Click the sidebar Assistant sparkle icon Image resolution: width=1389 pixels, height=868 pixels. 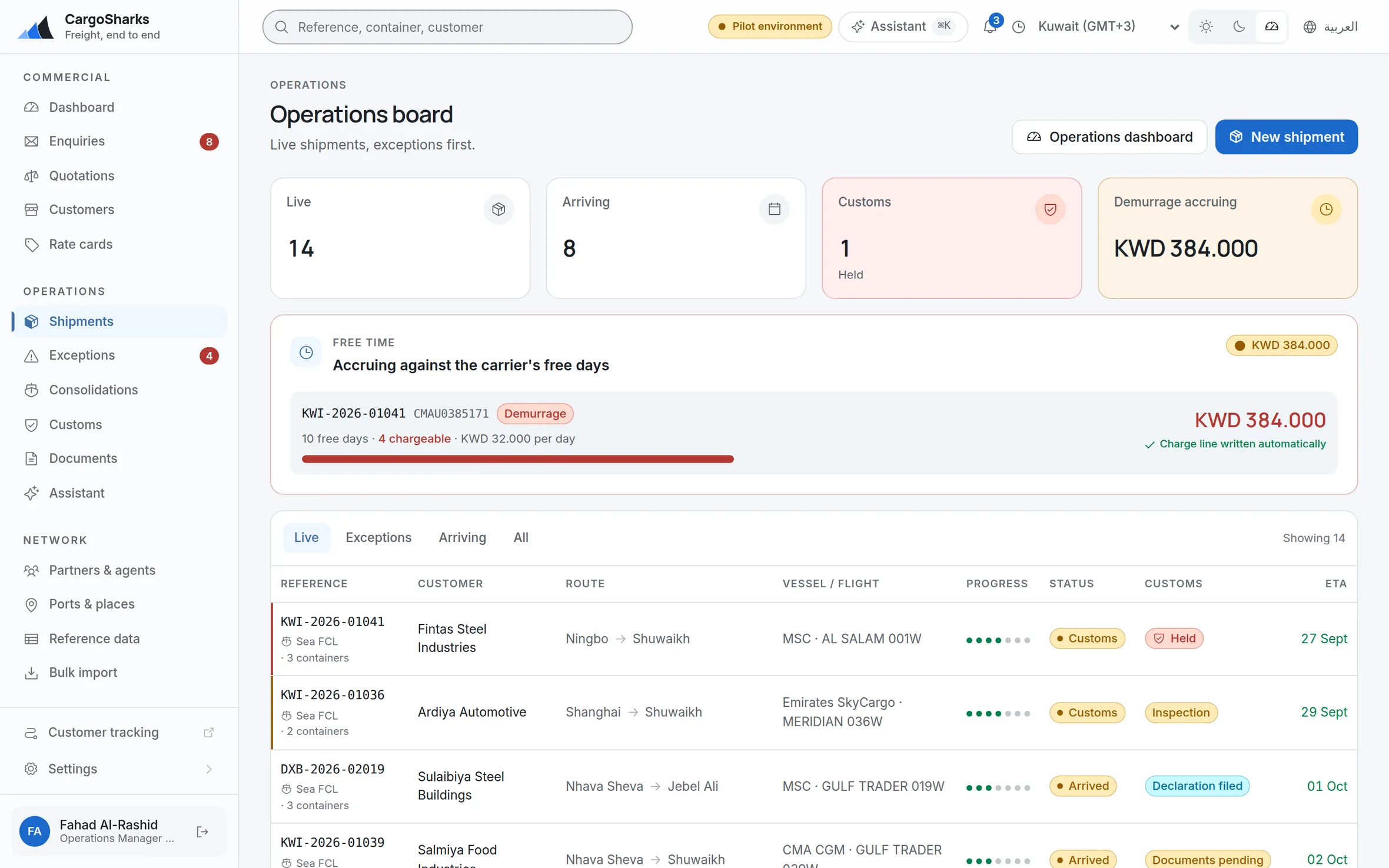point(32,493)
